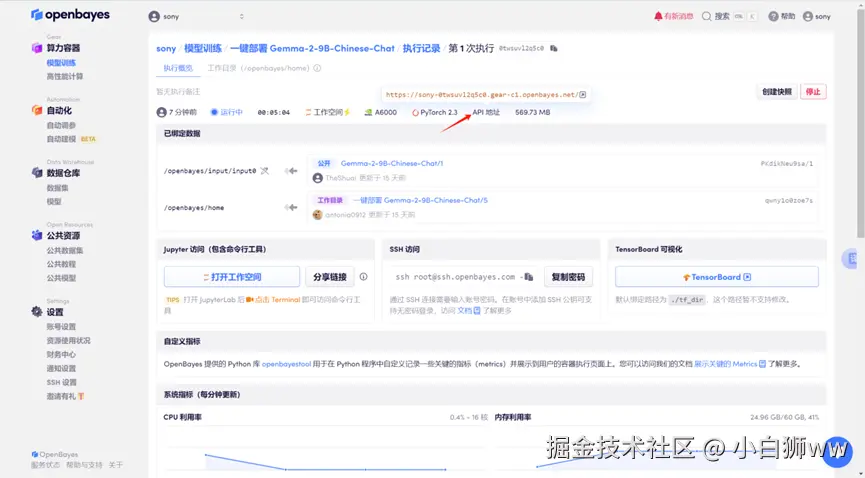The height and width of the screenshot is (478, 865).
Task: Click the openbayes logo
Action: coord(70,15)
